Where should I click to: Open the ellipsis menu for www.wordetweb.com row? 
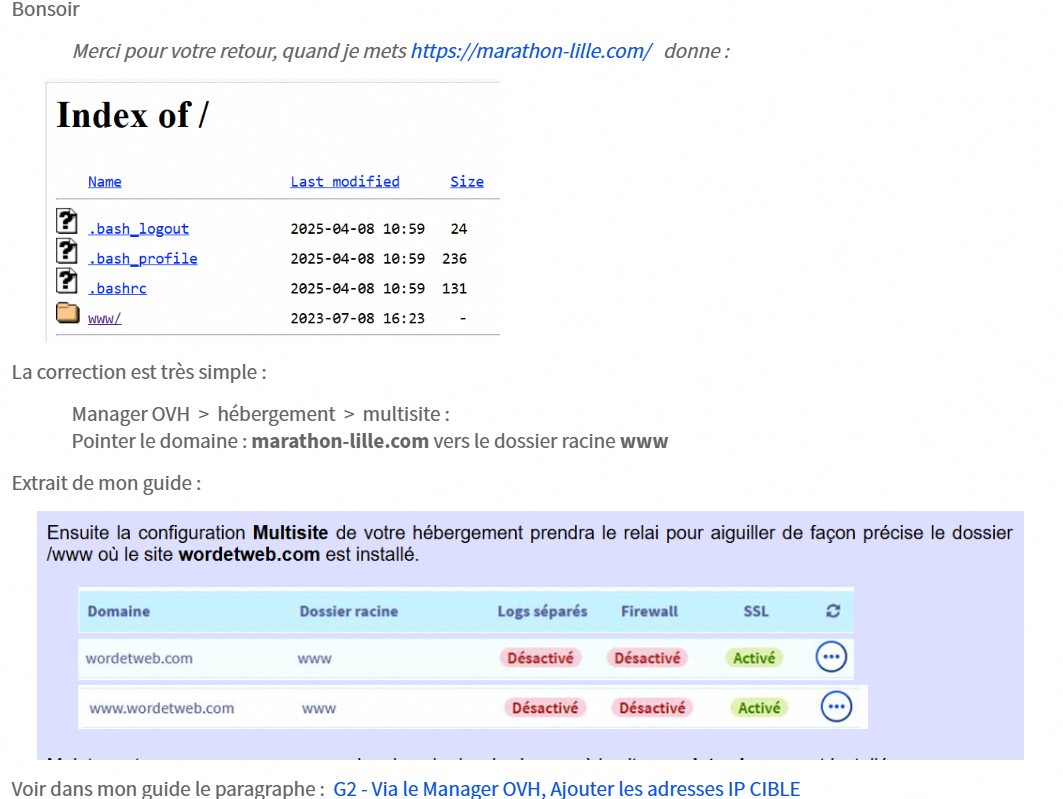point(836,707)
